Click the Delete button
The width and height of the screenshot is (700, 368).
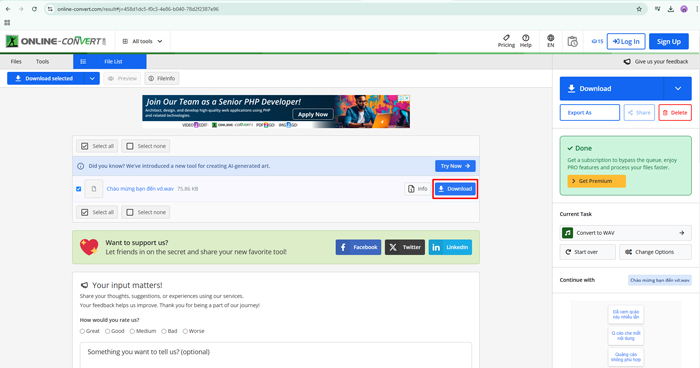coord(675,113)
